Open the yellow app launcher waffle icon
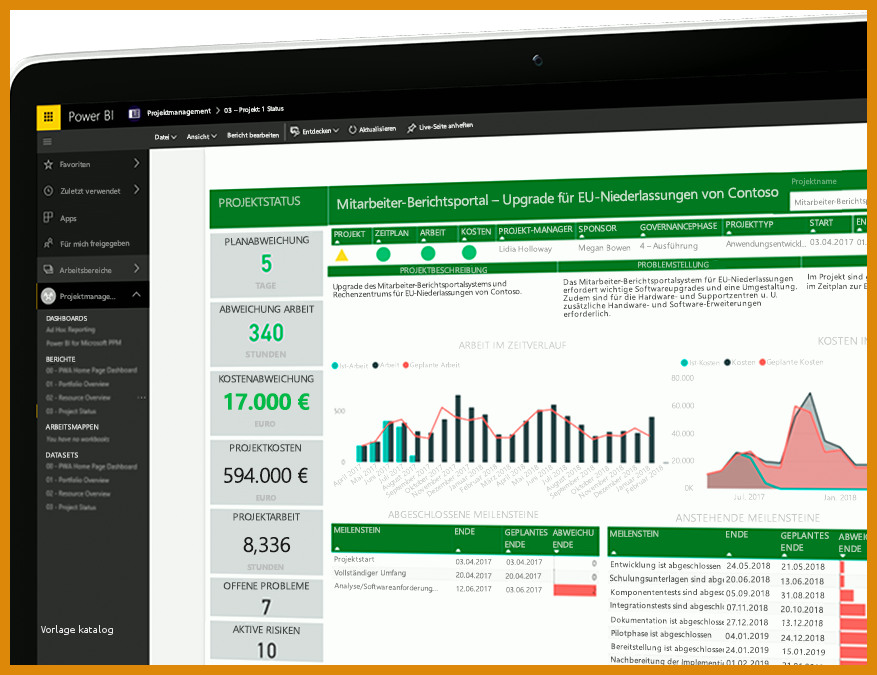This screenshot has height=675, width=877. (49, 117)
